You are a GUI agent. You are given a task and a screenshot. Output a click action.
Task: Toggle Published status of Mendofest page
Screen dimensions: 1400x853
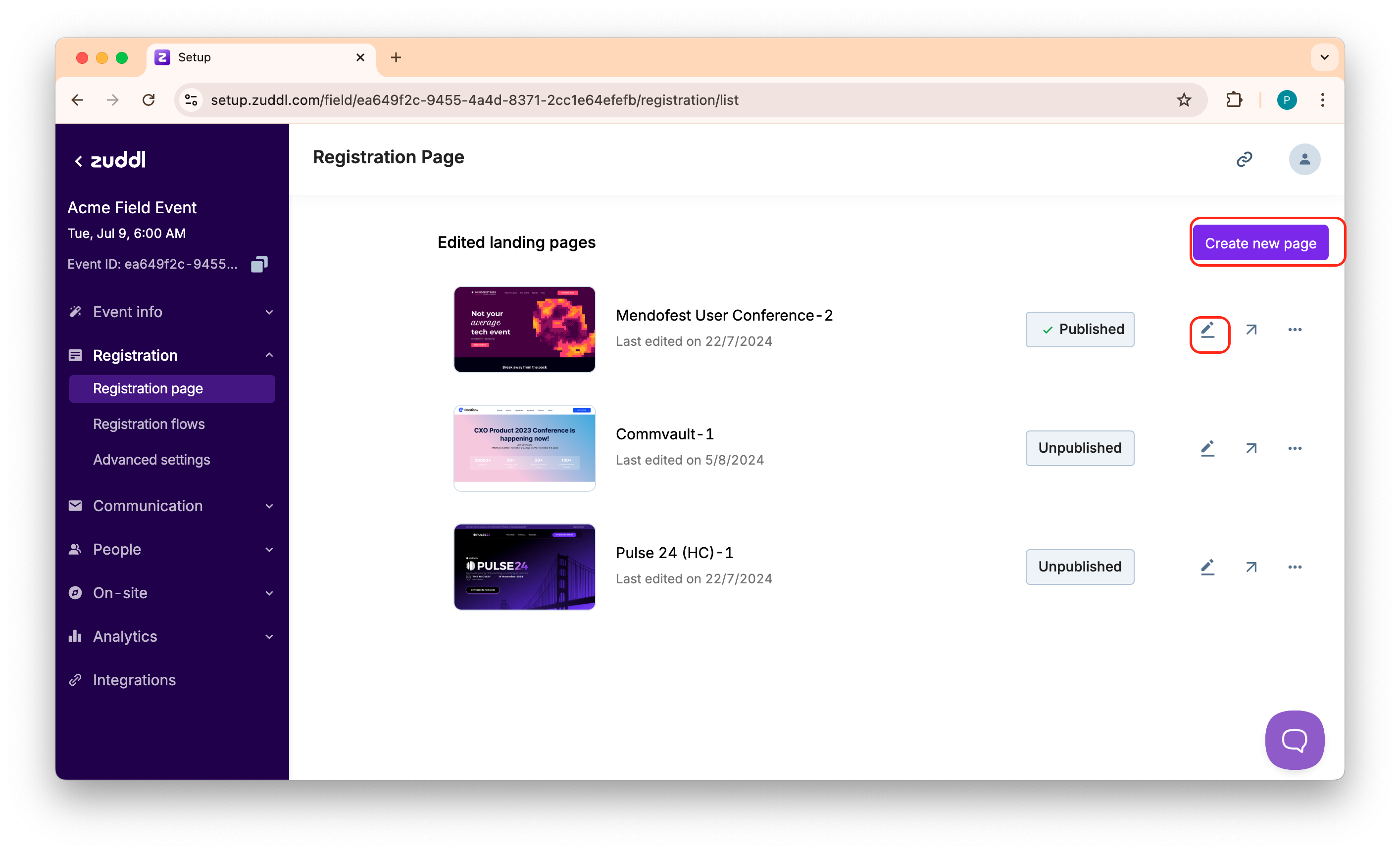coord(1080,330)
